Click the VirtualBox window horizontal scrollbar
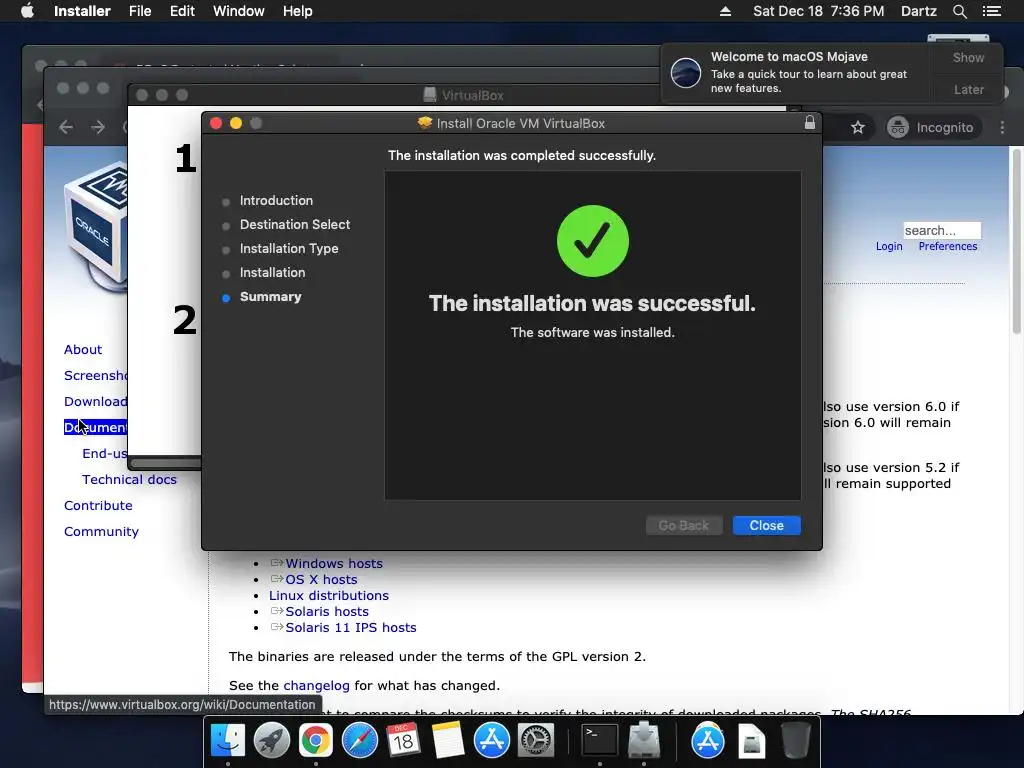1024x768 pixels. pos(165,463)
